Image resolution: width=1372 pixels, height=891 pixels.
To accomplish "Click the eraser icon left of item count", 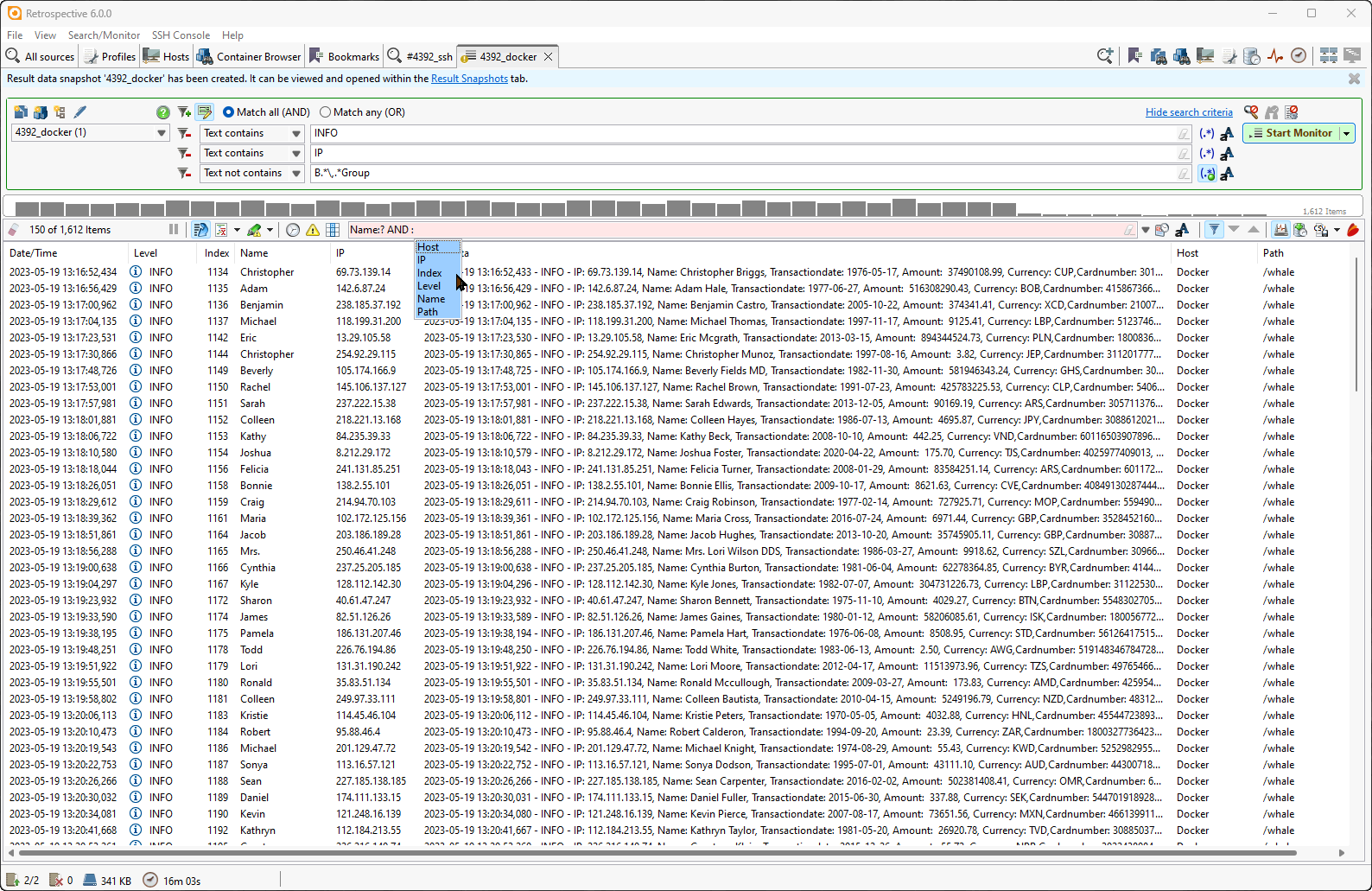I will click(x=13, y=230).
